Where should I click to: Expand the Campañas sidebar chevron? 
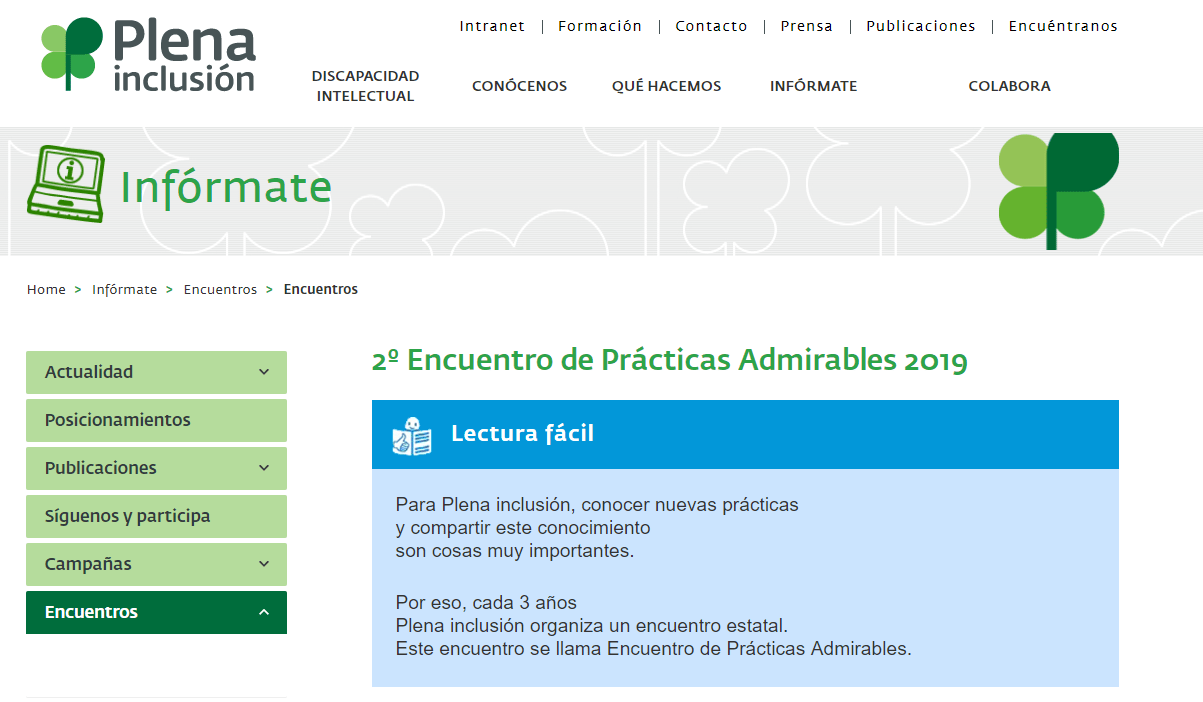point(264,564)
